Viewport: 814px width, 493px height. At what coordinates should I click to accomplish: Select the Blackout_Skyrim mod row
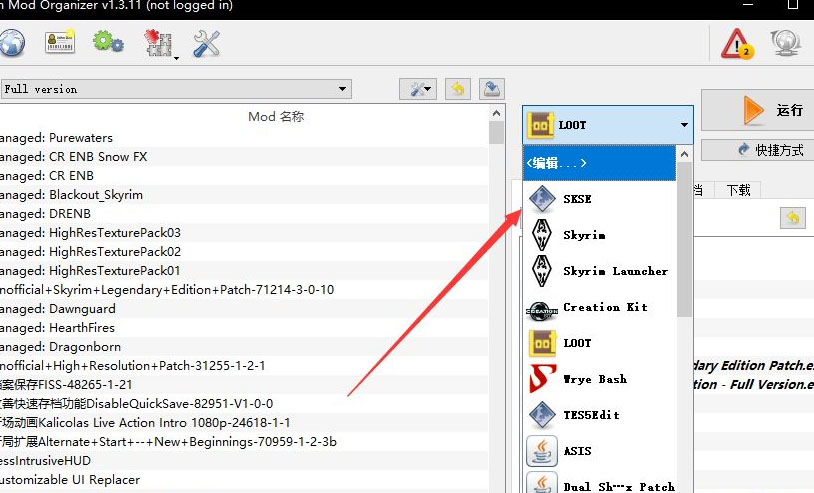pyautogui.click(x=244, y=195)
